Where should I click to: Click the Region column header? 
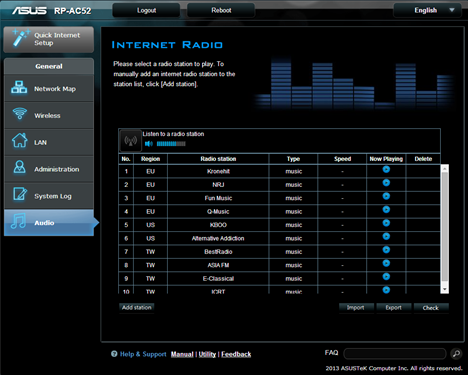150,159
